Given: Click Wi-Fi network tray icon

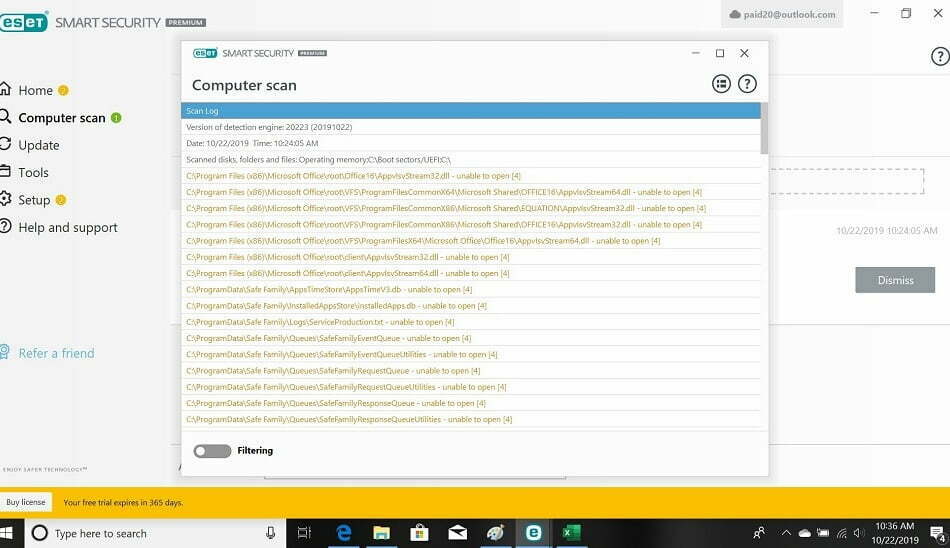Looking at the screenshot, I should click(842, 533).
